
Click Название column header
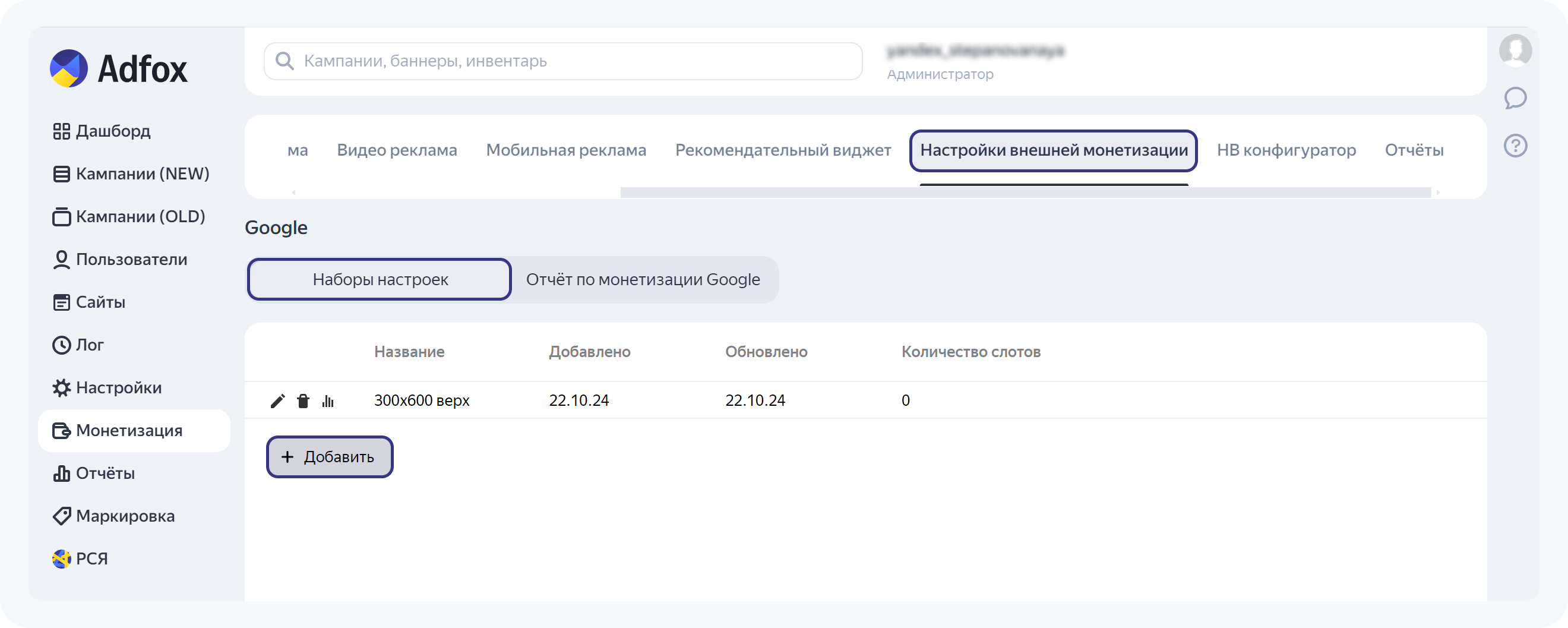tap(409, 352)
